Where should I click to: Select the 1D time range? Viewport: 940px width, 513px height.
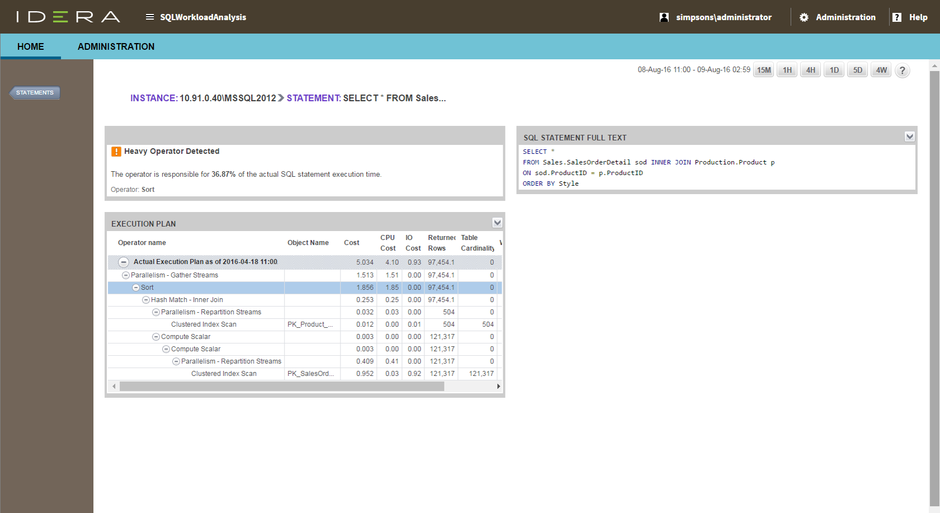click(834, 70)
